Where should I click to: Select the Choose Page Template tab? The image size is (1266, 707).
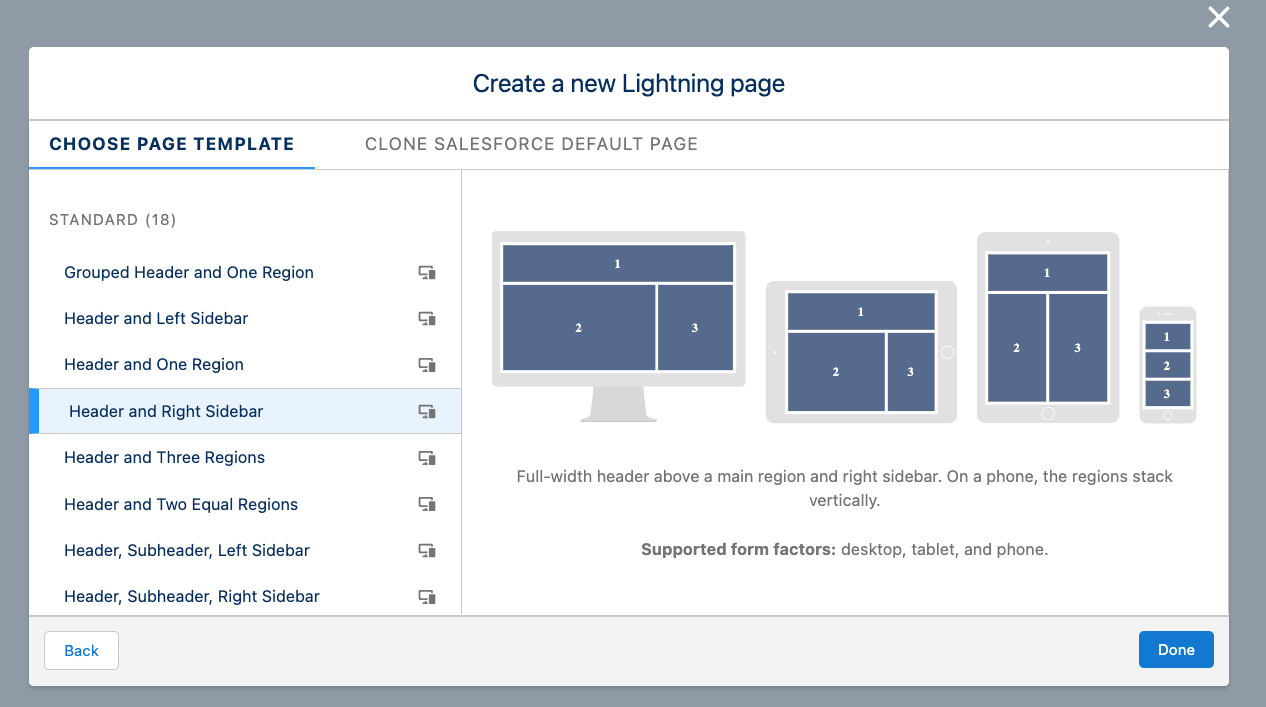[172, 144]
